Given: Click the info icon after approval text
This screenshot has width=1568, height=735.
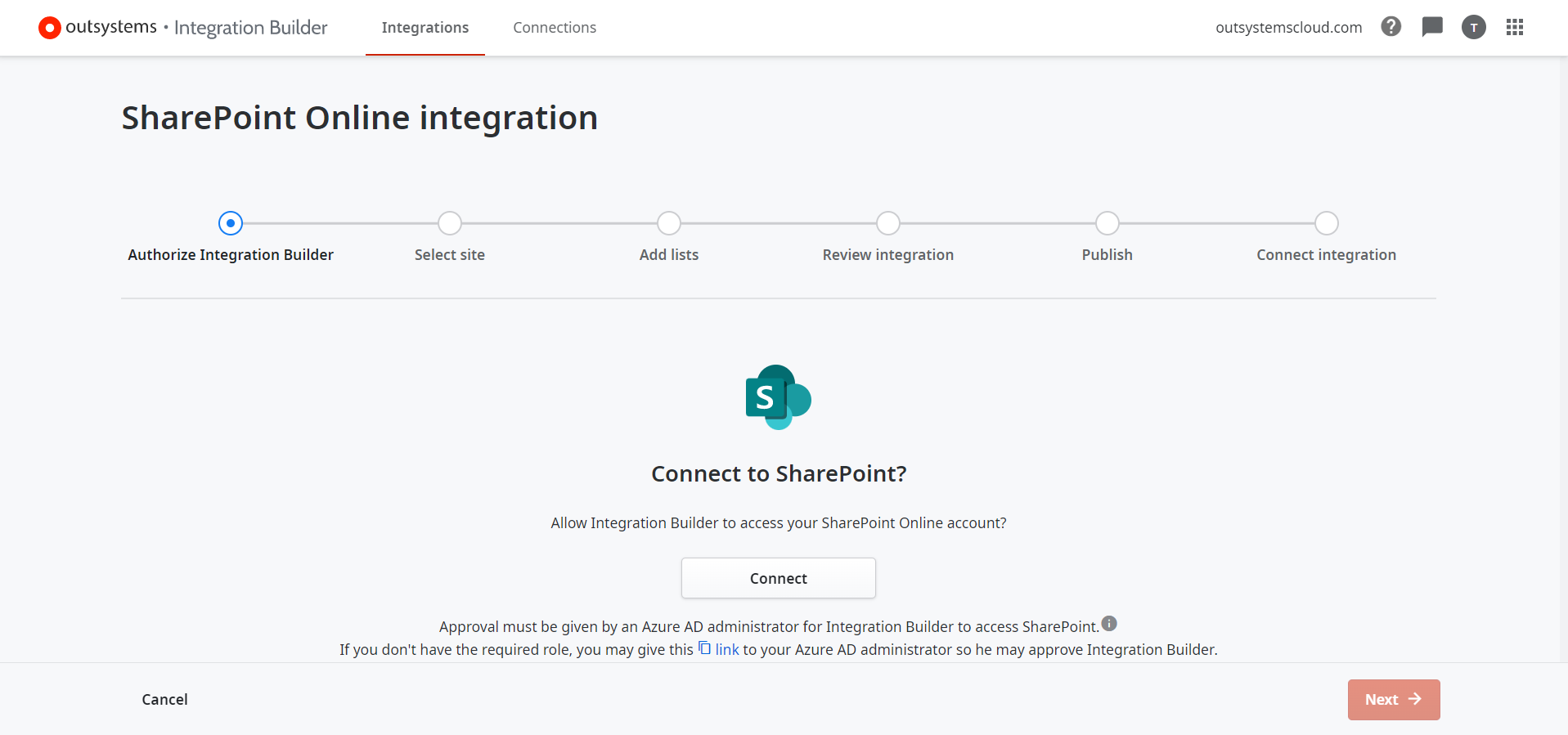Looking at the screenshot, I should point(1109,624).
